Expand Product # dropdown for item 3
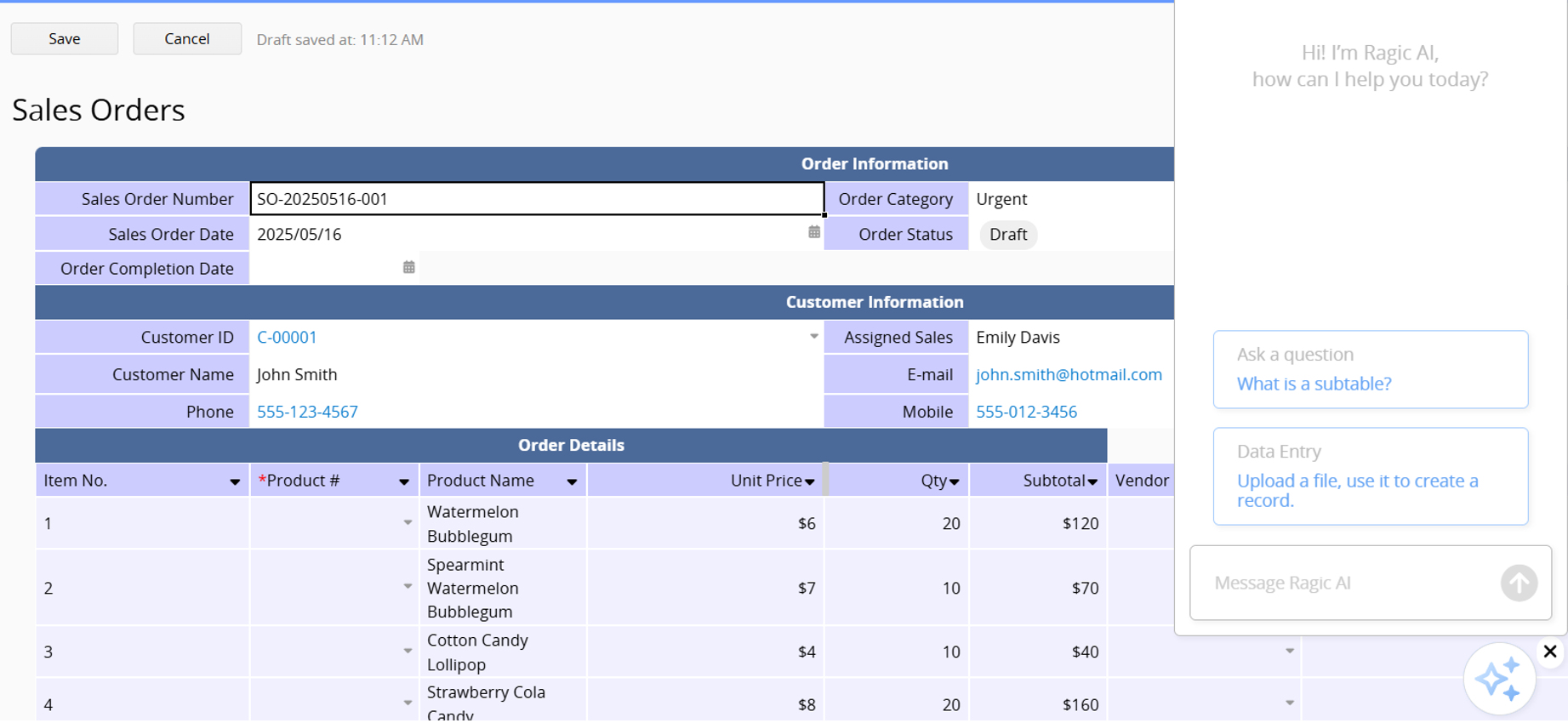Viewport: 1568px width, 723px height. (408, 651)
